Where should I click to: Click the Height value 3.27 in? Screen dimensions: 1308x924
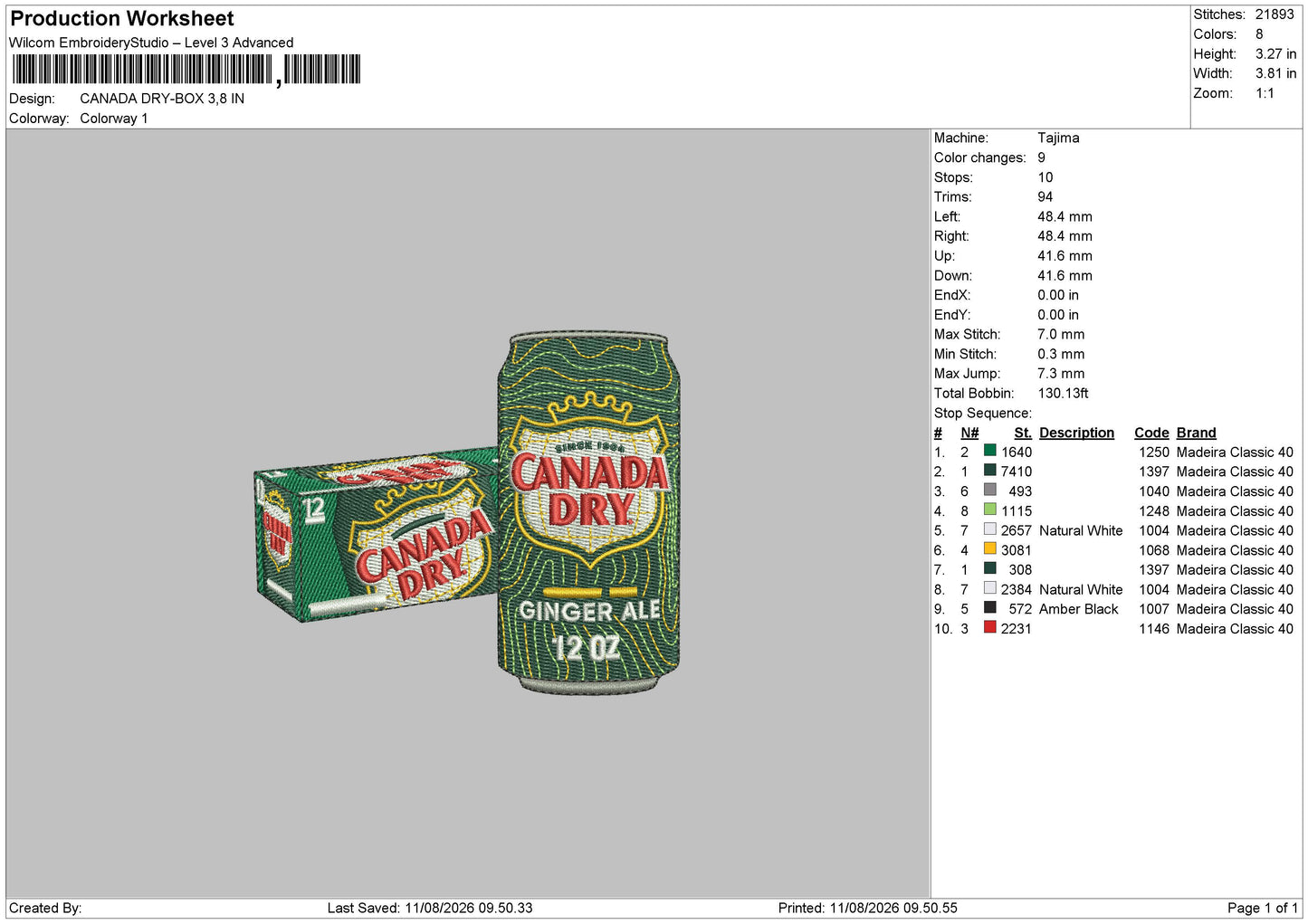(x=1275, y=54)
